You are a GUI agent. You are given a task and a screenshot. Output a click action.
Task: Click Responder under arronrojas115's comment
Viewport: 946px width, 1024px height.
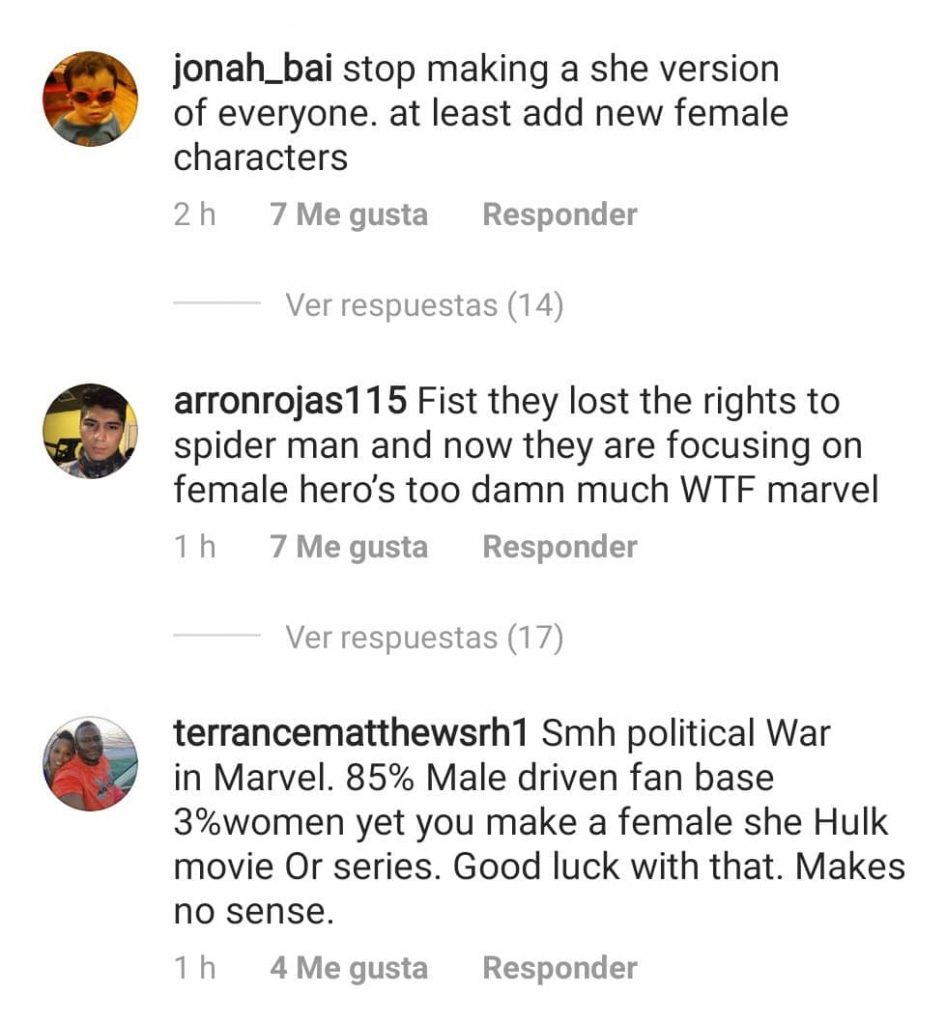point(560,547)
